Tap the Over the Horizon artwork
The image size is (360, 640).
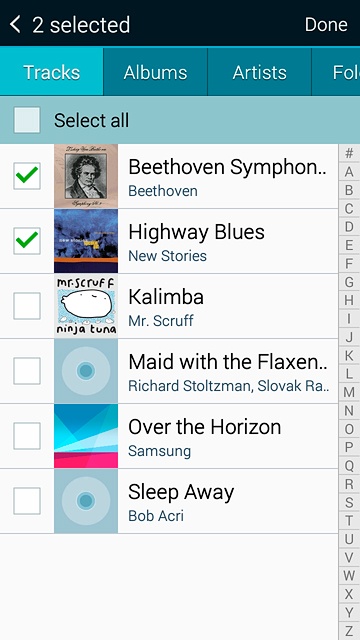[86, 436]
